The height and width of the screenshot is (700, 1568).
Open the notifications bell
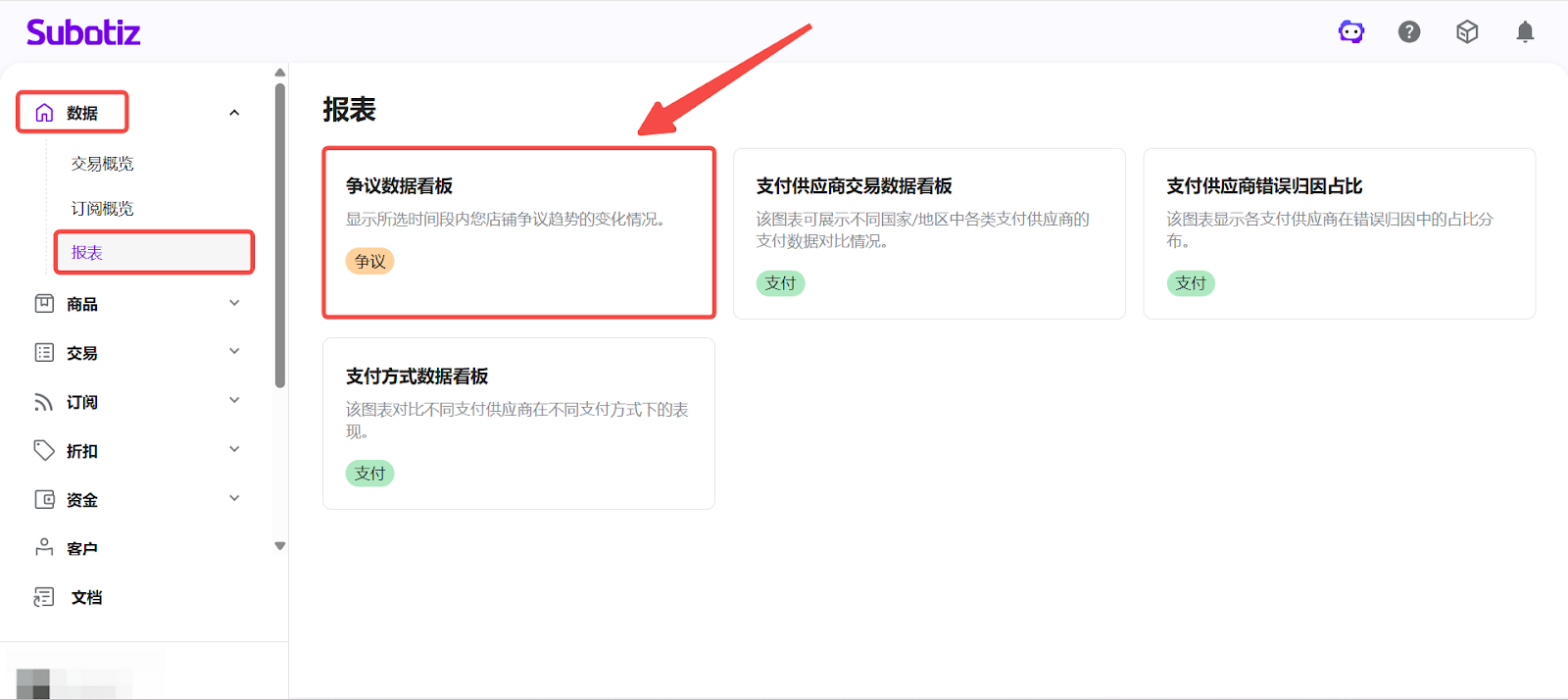tap(1525, 32)
